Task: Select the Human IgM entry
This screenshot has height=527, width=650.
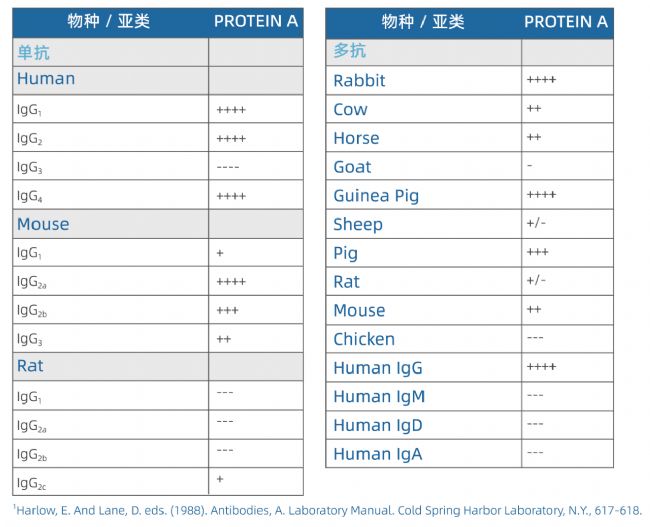Action: (x=379, y=397)
